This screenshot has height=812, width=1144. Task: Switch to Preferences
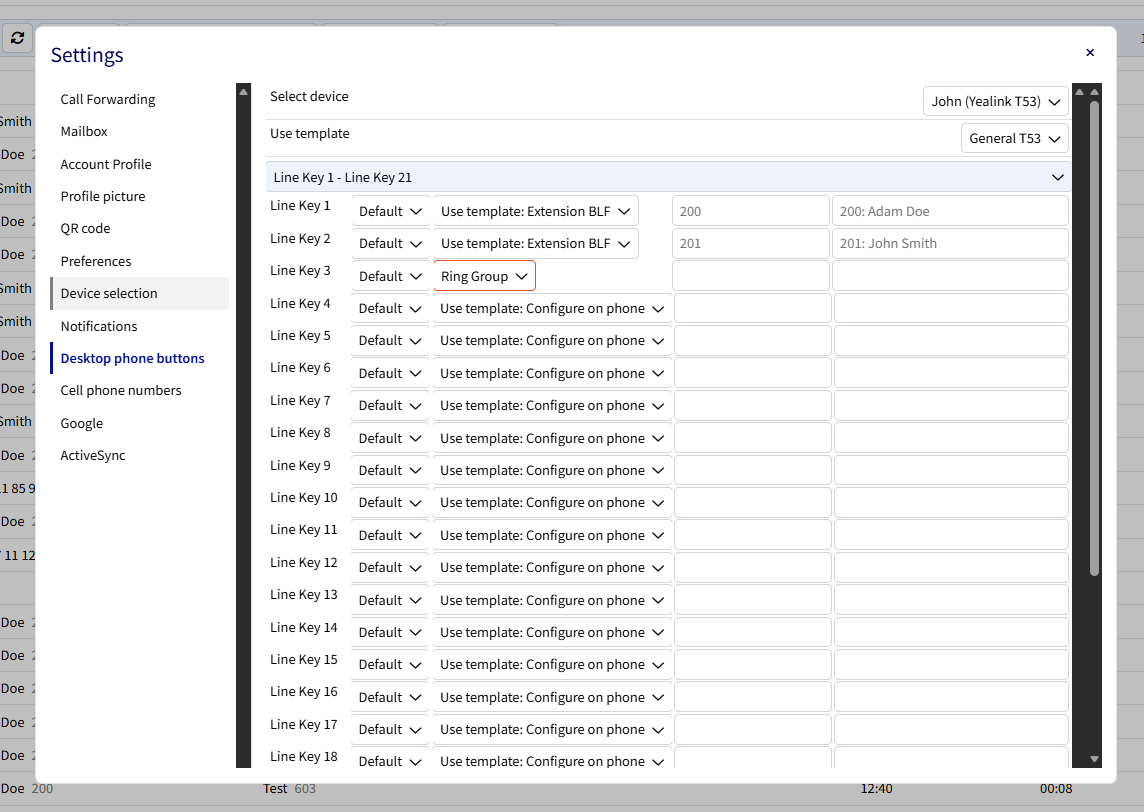click(x=96, y=261)
